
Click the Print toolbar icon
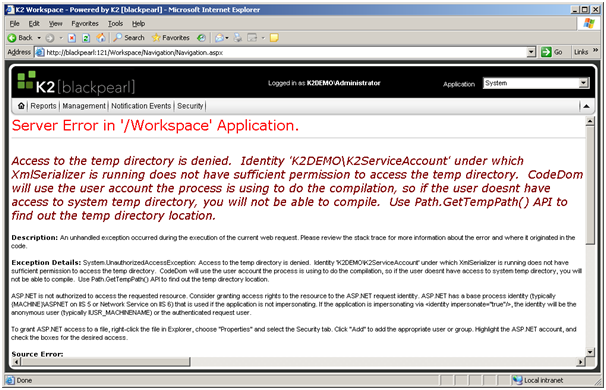point(238,38)
